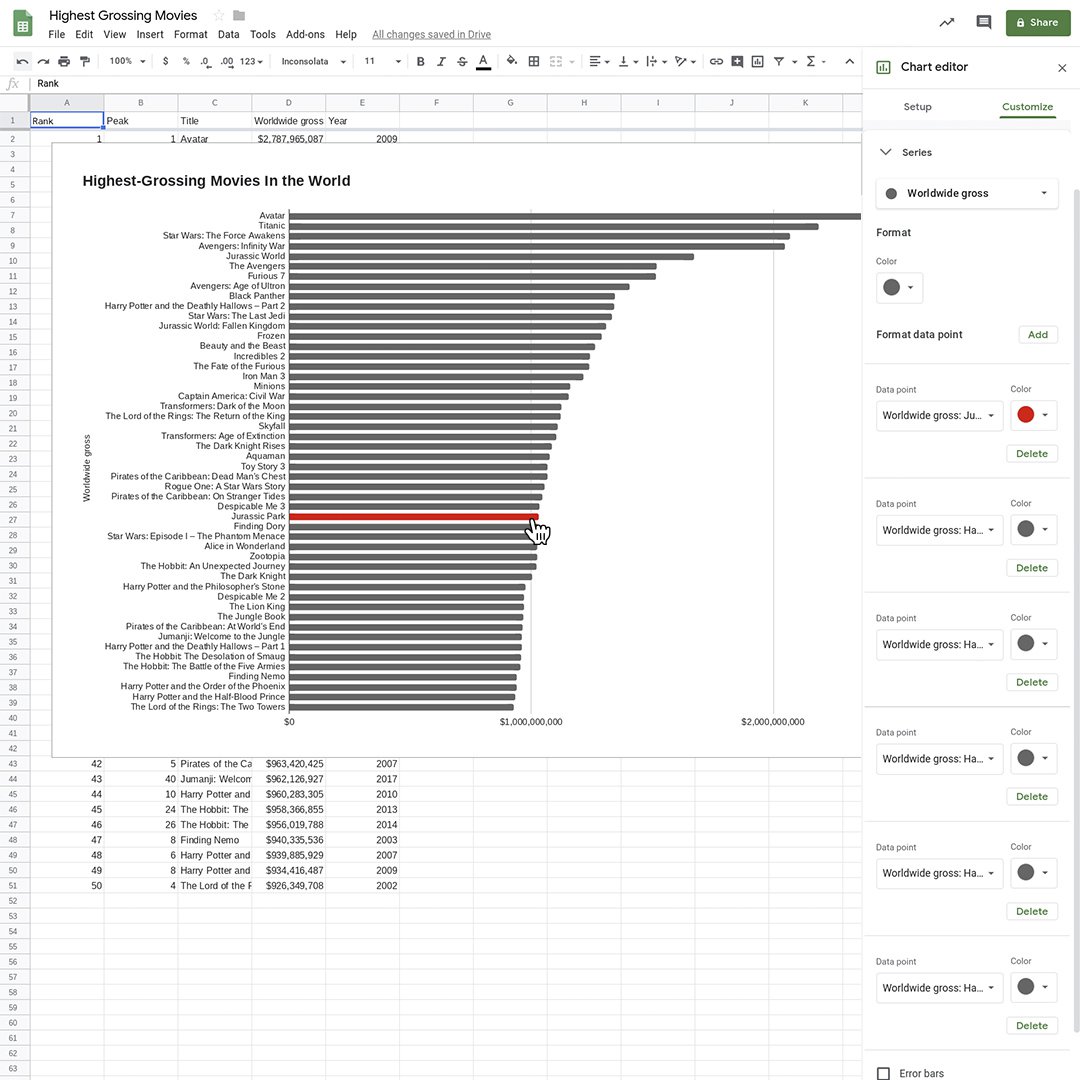Open the Google Sheets home icon
Viewport: 1080px width, 1080px height.
click(x=23, y=23)
